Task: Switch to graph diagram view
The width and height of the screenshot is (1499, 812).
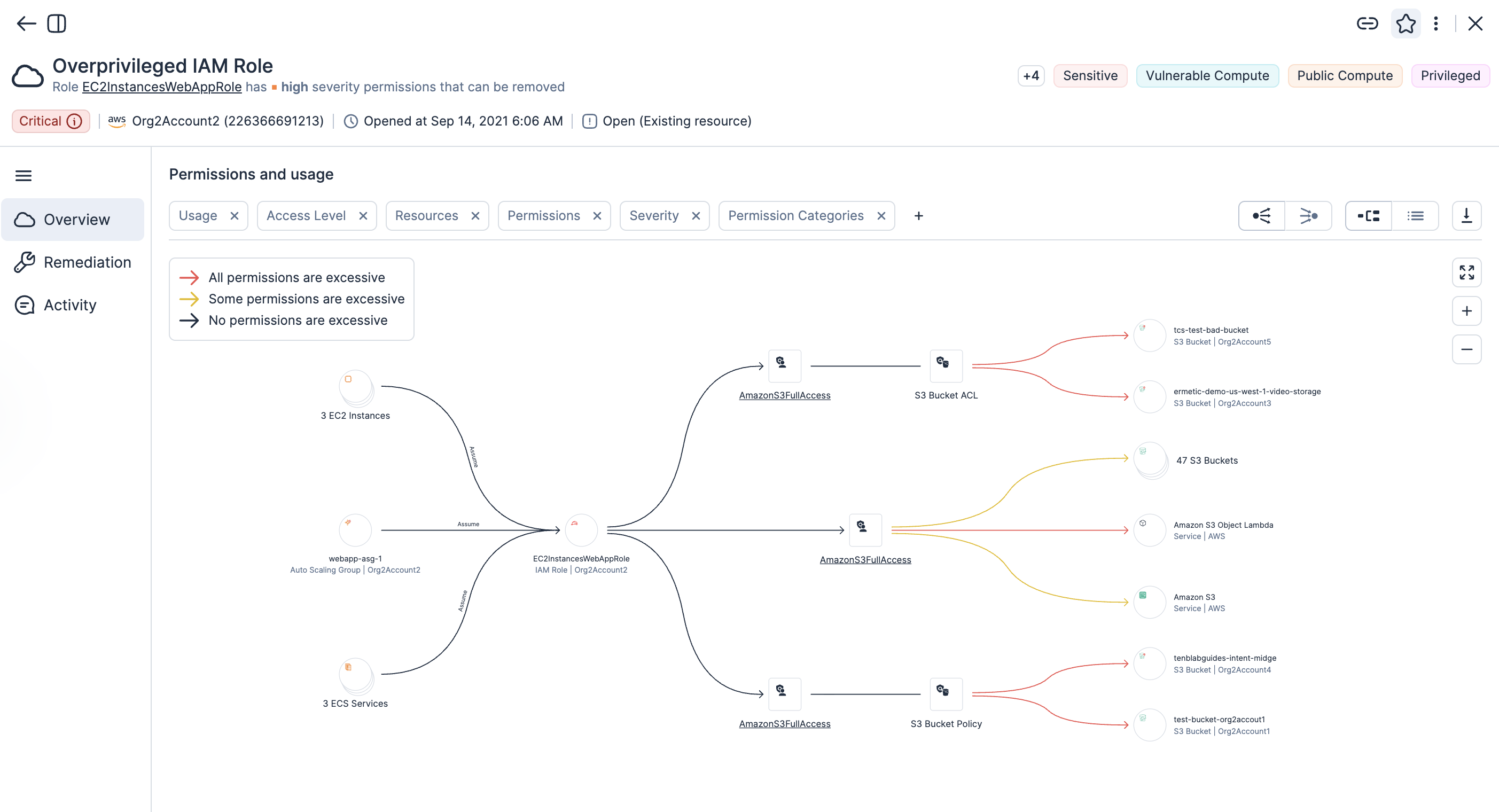Action: click(1368, 216)
